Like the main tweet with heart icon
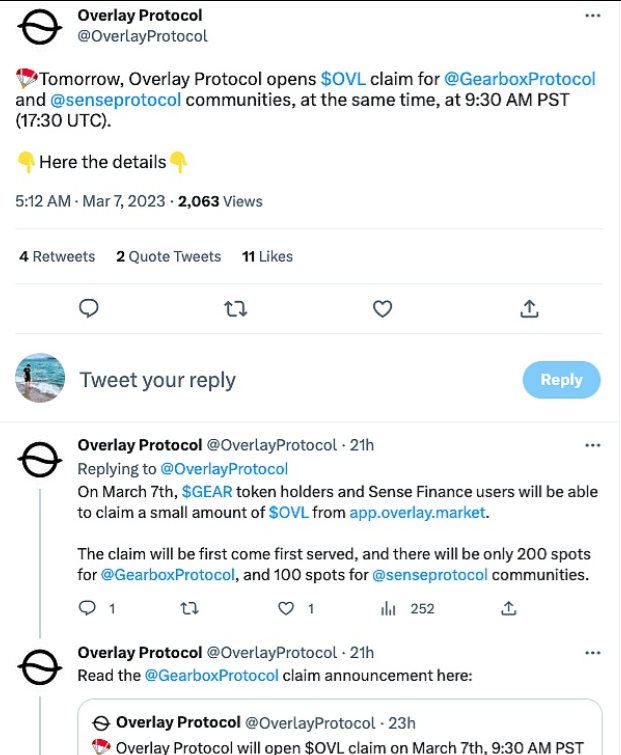The height and width of the screenshot is (755, 621). 382,309
